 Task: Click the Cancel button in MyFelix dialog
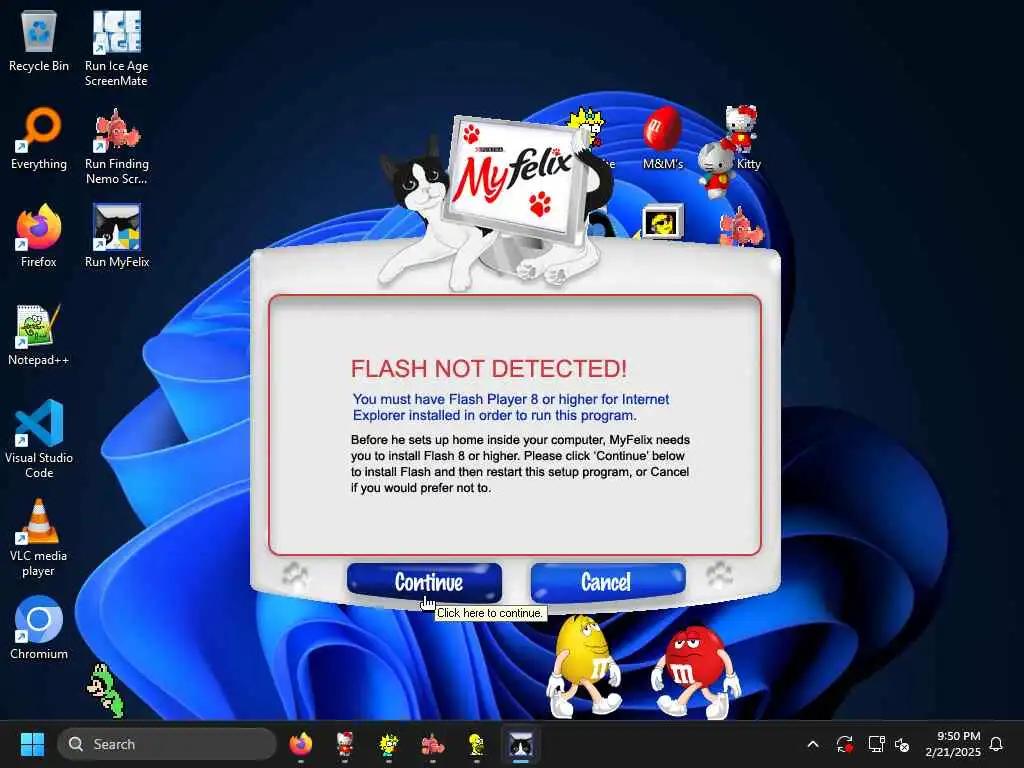(608, 582)
